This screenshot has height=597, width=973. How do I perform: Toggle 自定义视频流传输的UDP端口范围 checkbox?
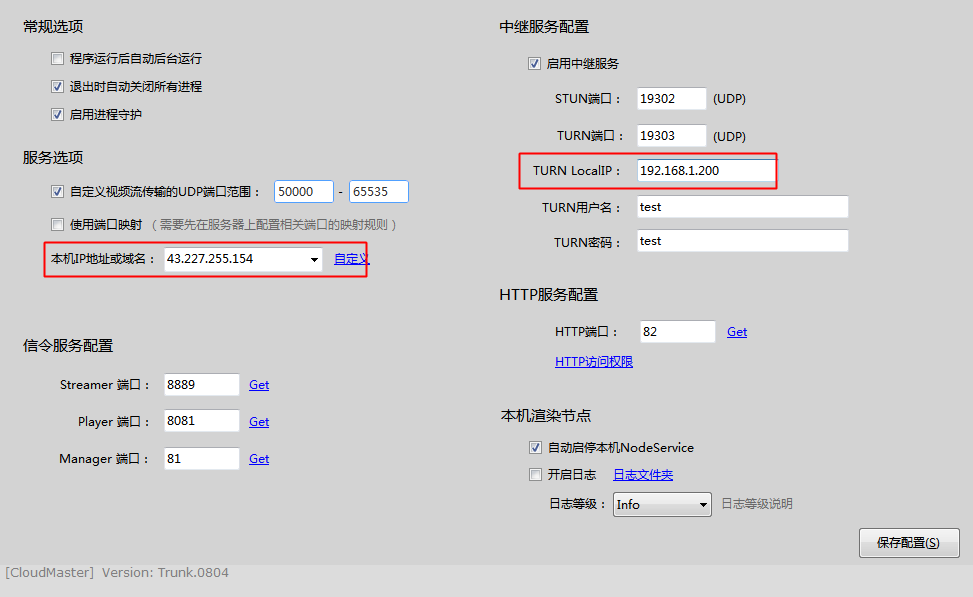pos(58,192)
